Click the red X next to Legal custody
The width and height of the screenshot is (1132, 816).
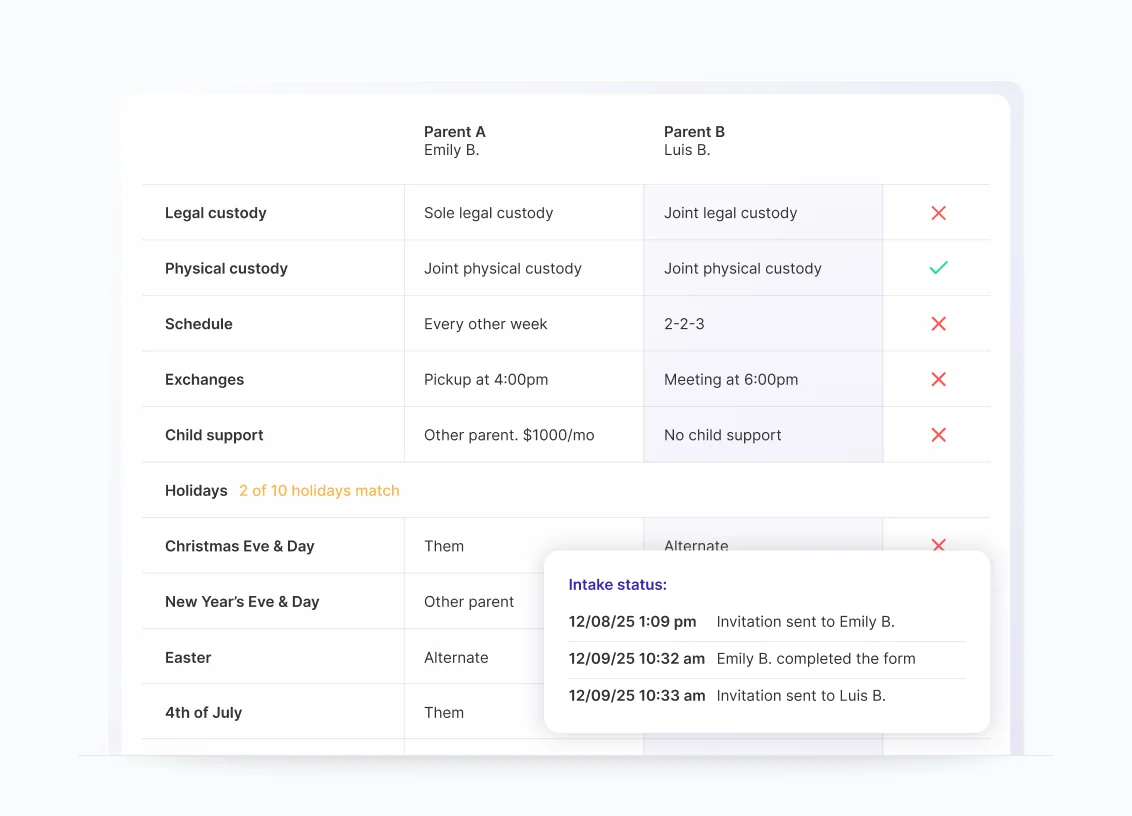937,212
